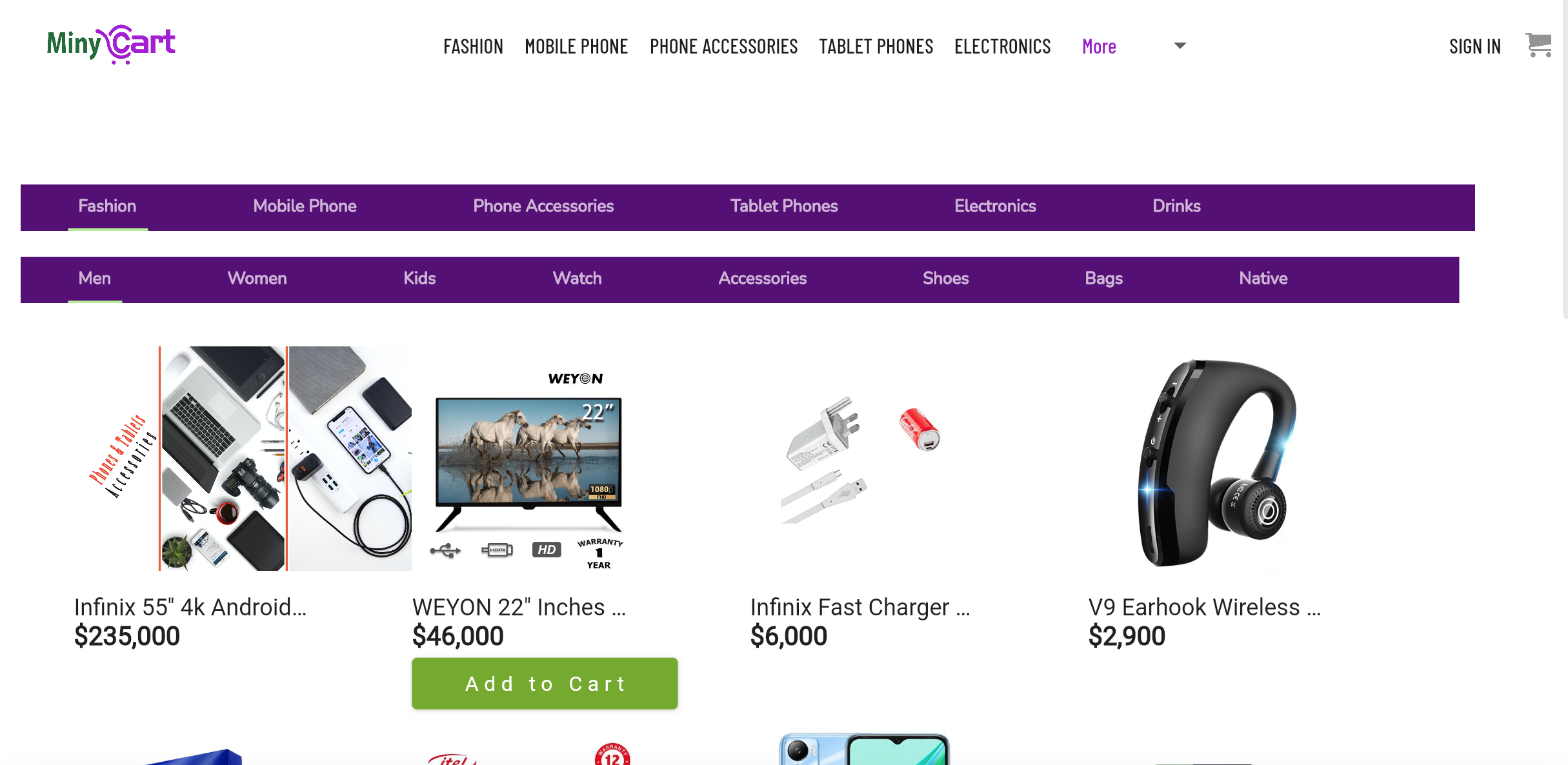Choose the Watch subcategory tab
1568x765 pixels.
(577, 279)
